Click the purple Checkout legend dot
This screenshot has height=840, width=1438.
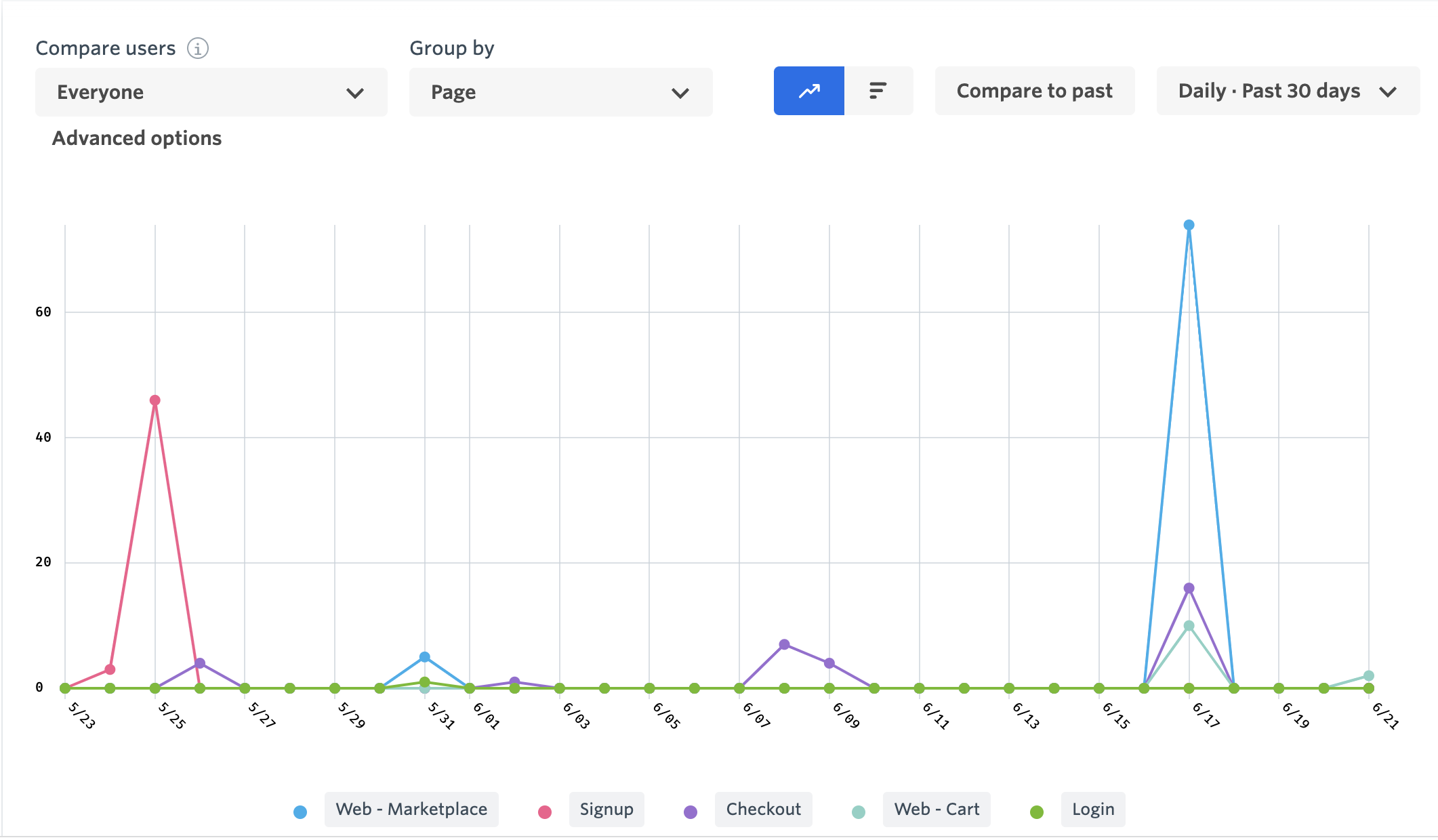point(691,812)
